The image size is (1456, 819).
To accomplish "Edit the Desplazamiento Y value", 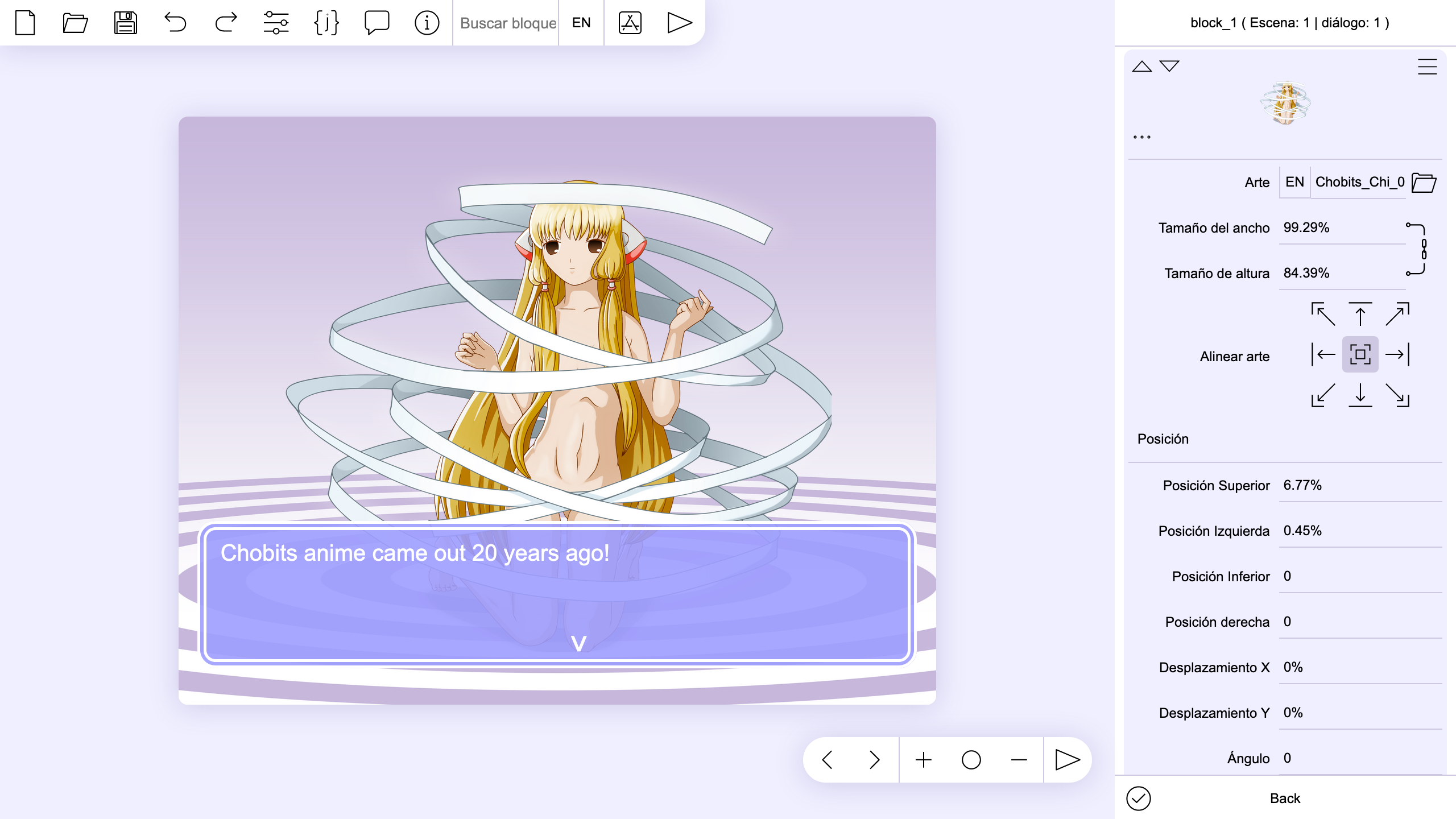I will (1360, 713).
